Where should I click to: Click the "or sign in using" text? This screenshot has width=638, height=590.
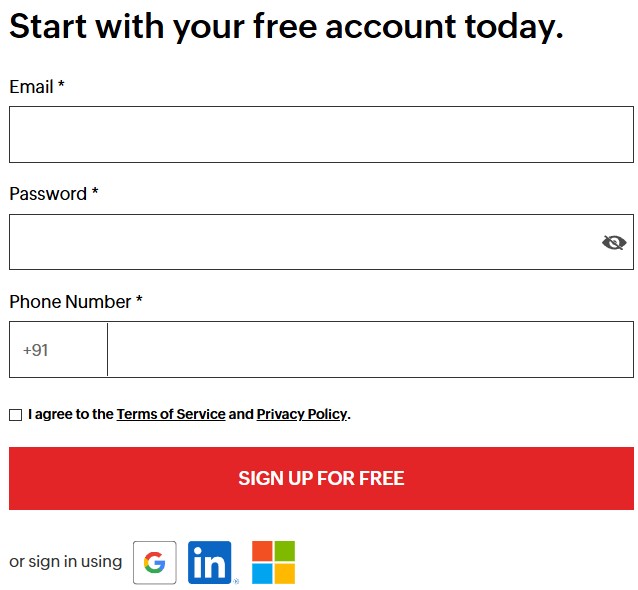coord(65,561)
